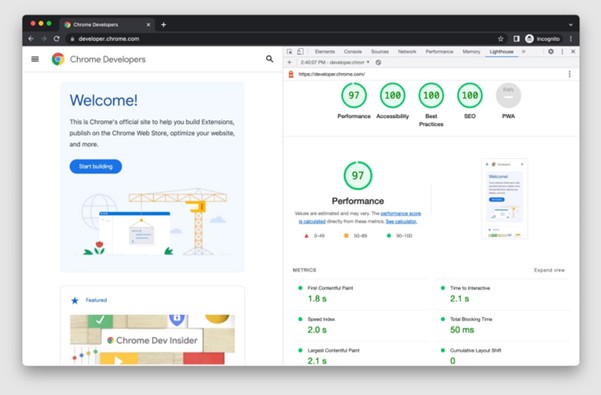Viewport: 601px width, 395px height.
Task: Open the DevTools settings gear
Action: [551, 51]
